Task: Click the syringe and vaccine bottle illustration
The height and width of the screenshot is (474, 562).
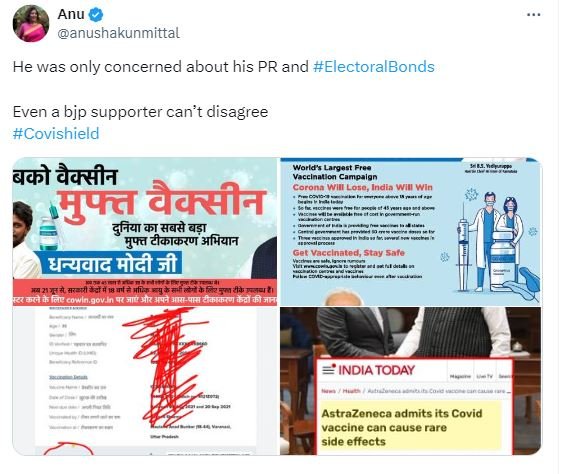Action: (498, 242)
